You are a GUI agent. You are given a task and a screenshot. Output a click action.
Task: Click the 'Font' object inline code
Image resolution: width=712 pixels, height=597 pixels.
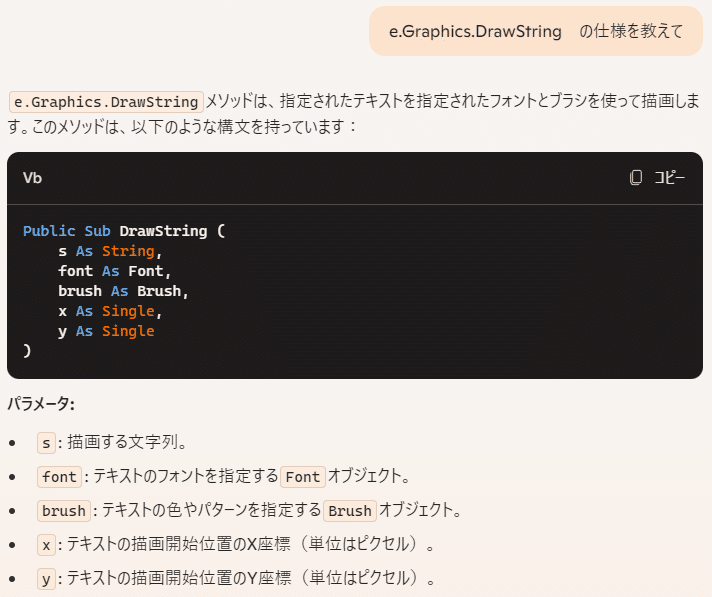pyautogui.click(x=303, y=477)
